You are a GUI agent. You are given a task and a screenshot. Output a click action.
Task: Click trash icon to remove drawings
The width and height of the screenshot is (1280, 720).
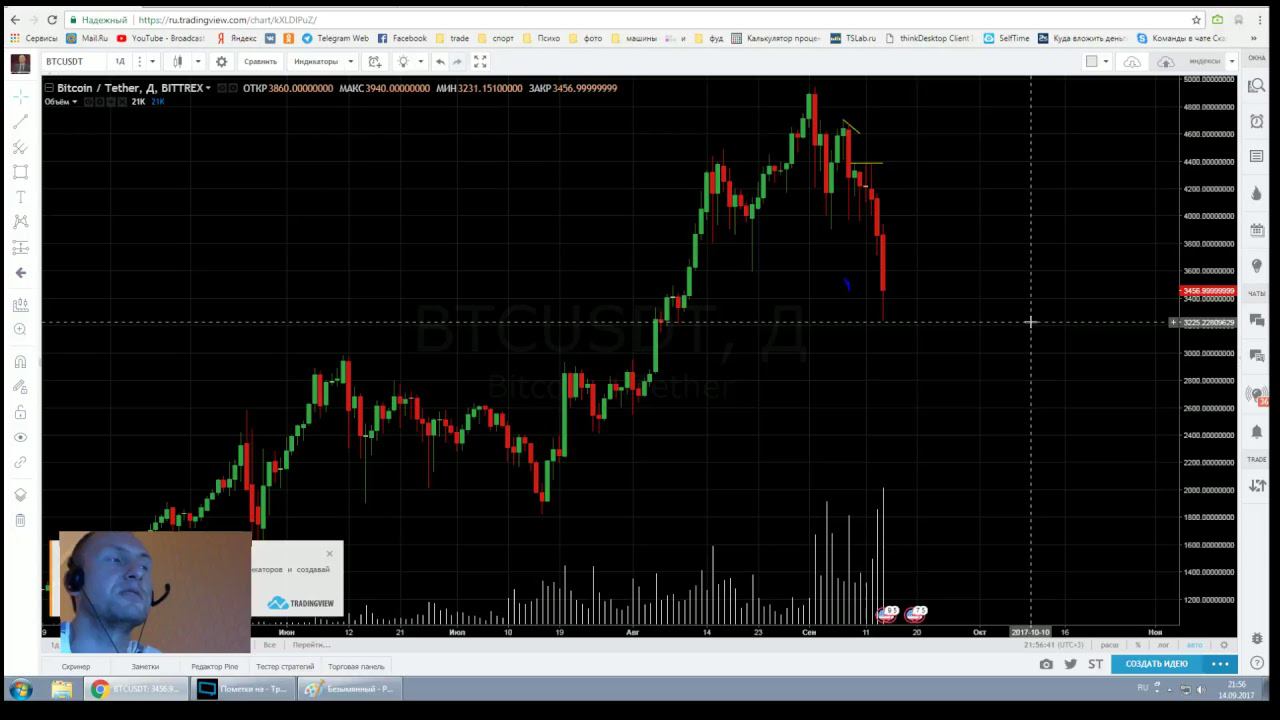pyautogui.click(x=20, y=520)
